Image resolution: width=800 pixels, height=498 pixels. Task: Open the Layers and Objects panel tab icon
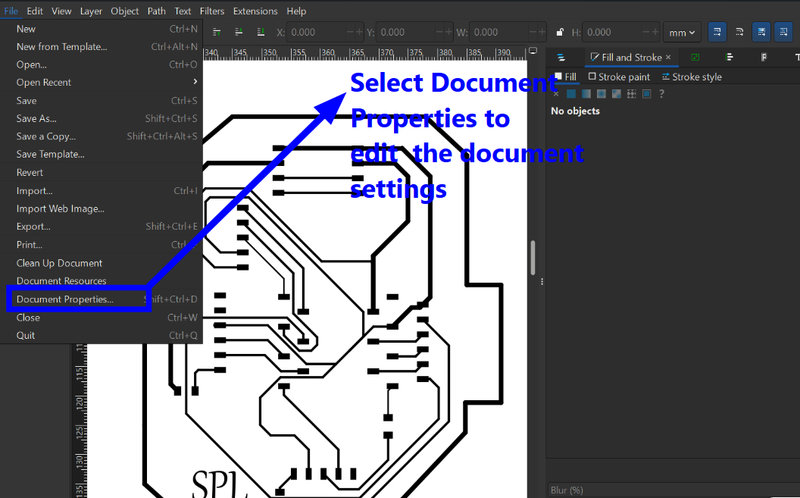point(561,57)
